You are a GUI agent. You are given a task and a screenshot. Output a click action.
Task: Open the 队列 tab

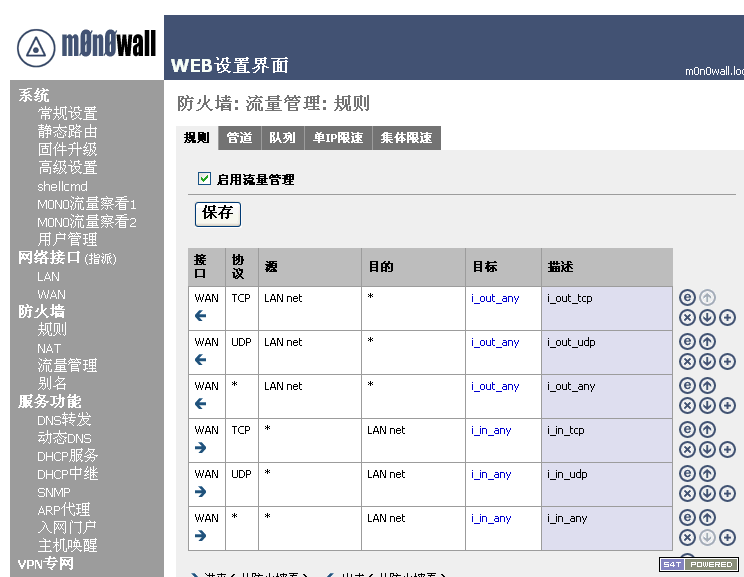pos(282,138)
